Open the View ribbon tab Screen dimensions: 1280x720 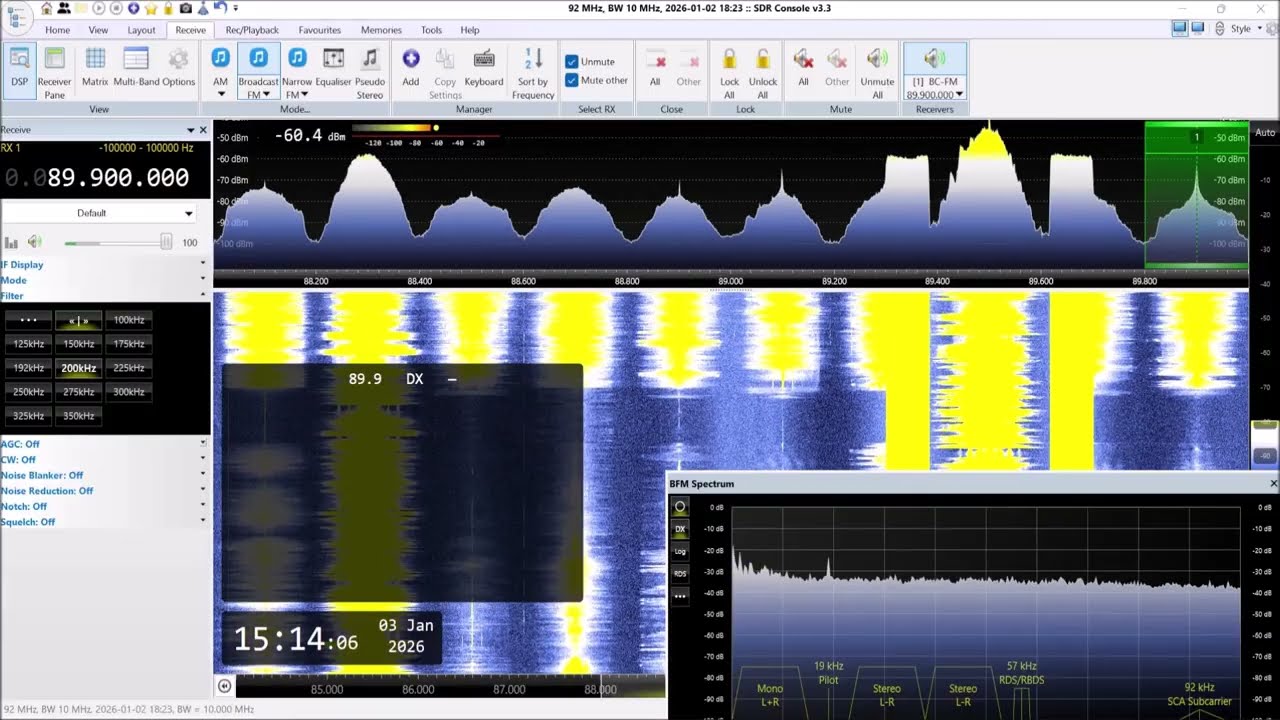(98, 30)
